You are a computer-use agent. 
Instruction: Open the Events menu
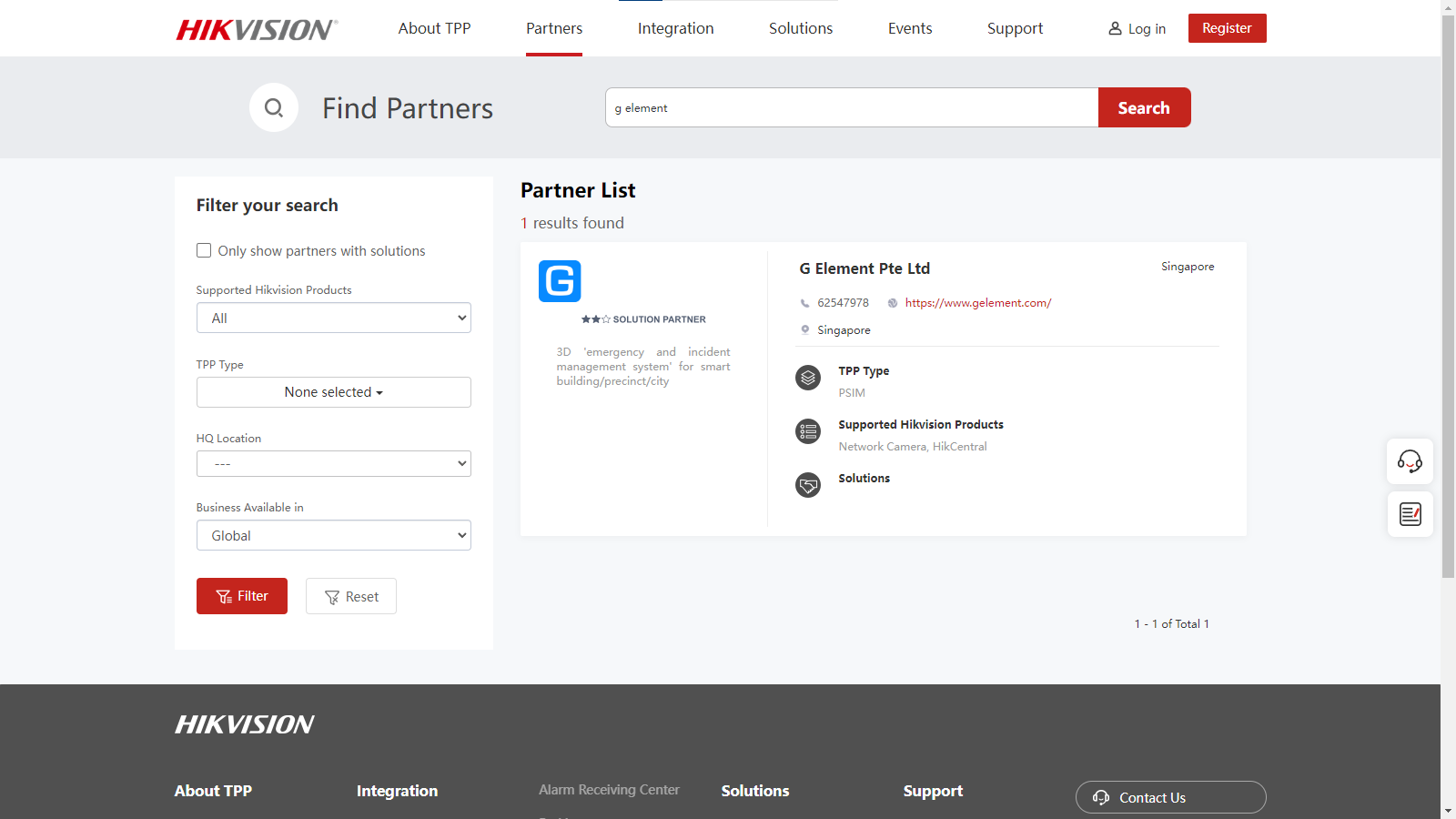click(910, 28)
